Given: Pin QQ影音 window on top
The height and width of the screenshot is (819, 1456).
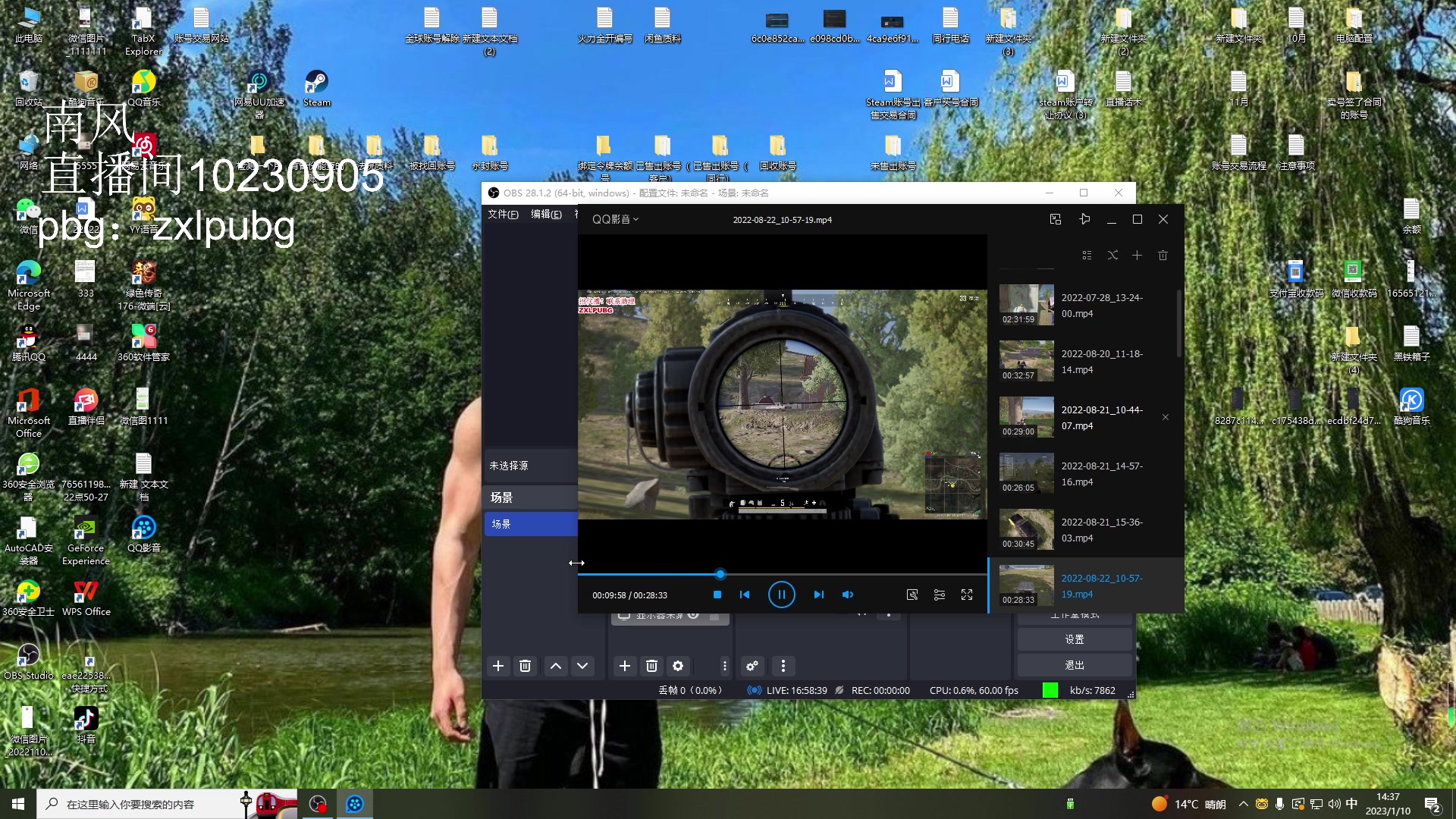Looking at the screenshot, I should pos(1084,219).
